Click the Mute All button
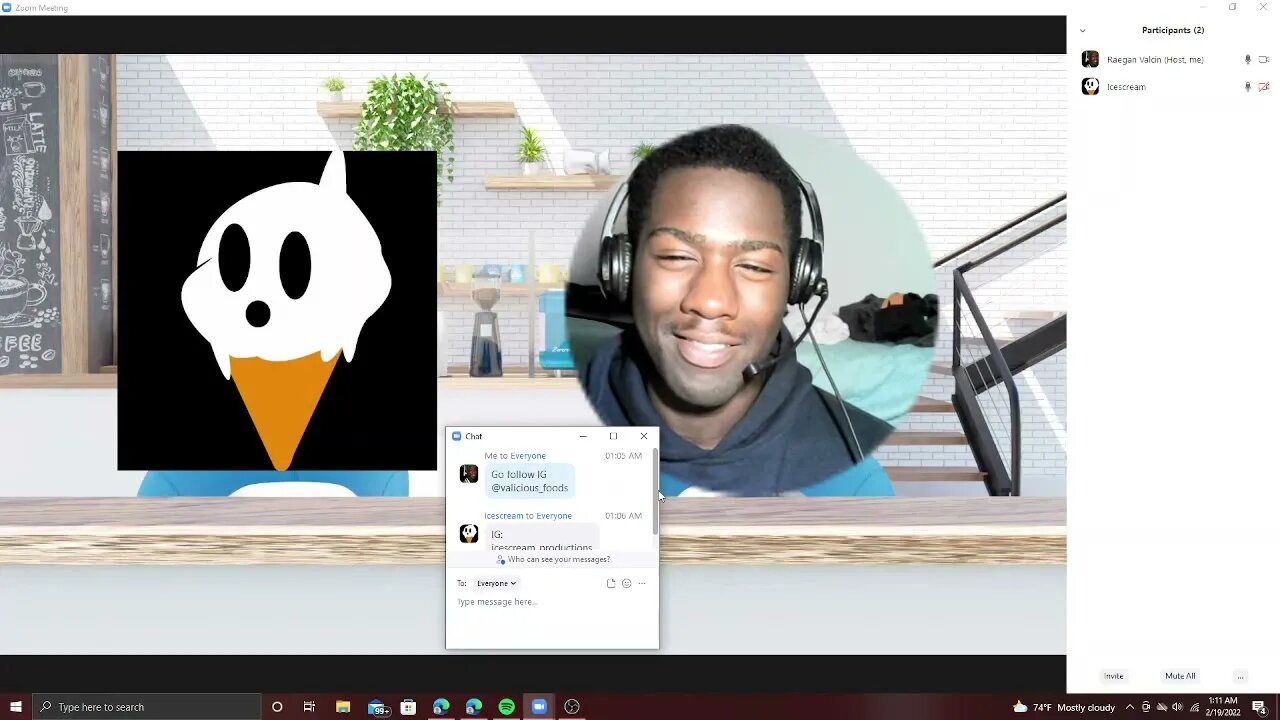This screenshot has height=720, width=1280. [1180, 676]
